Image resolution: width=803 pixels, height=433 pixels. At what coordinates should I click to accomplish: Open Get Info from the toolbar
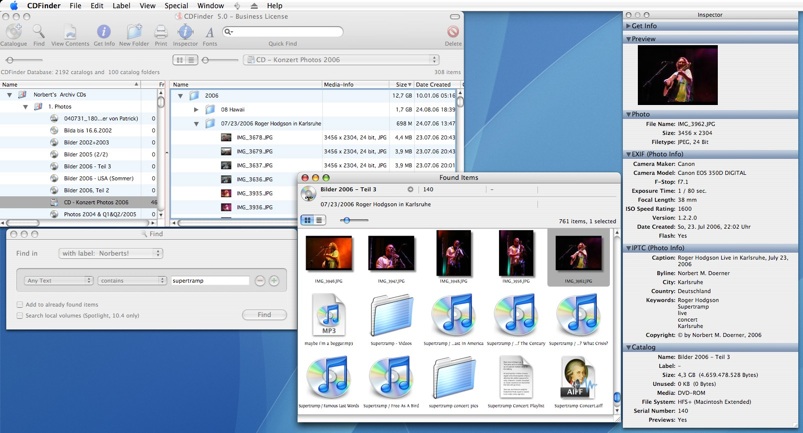tap(103, 32)
